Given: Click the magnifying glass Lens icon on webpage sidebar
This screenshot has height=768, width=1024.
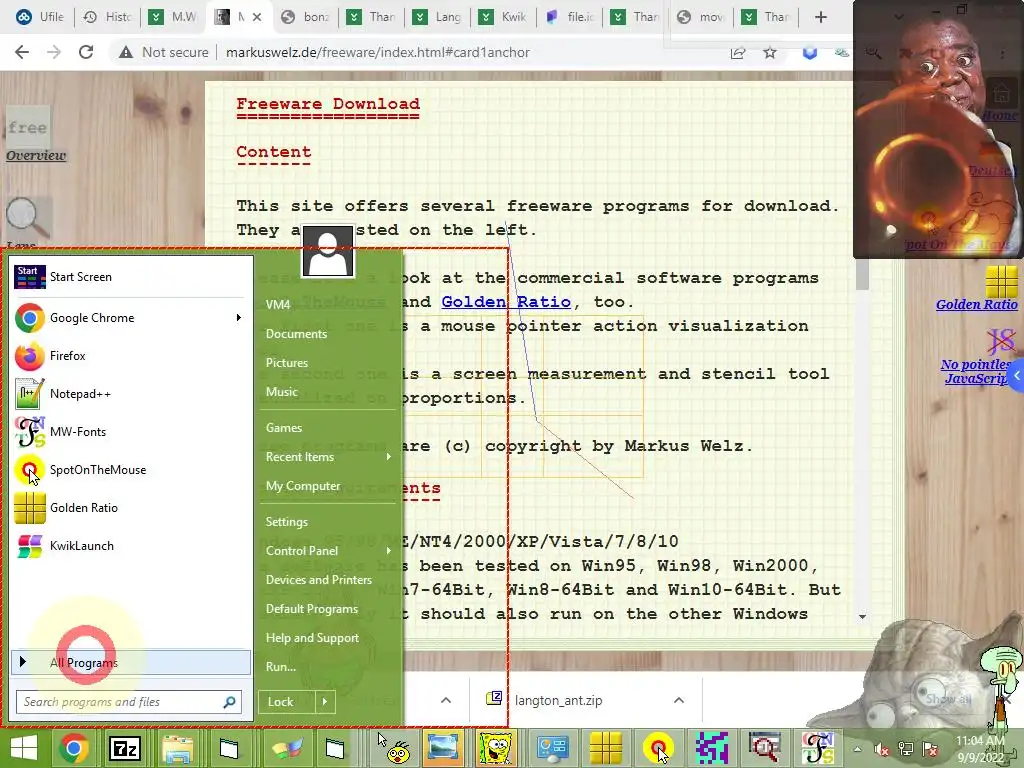Looking at the screenshot, I should (x=27, y=219).
